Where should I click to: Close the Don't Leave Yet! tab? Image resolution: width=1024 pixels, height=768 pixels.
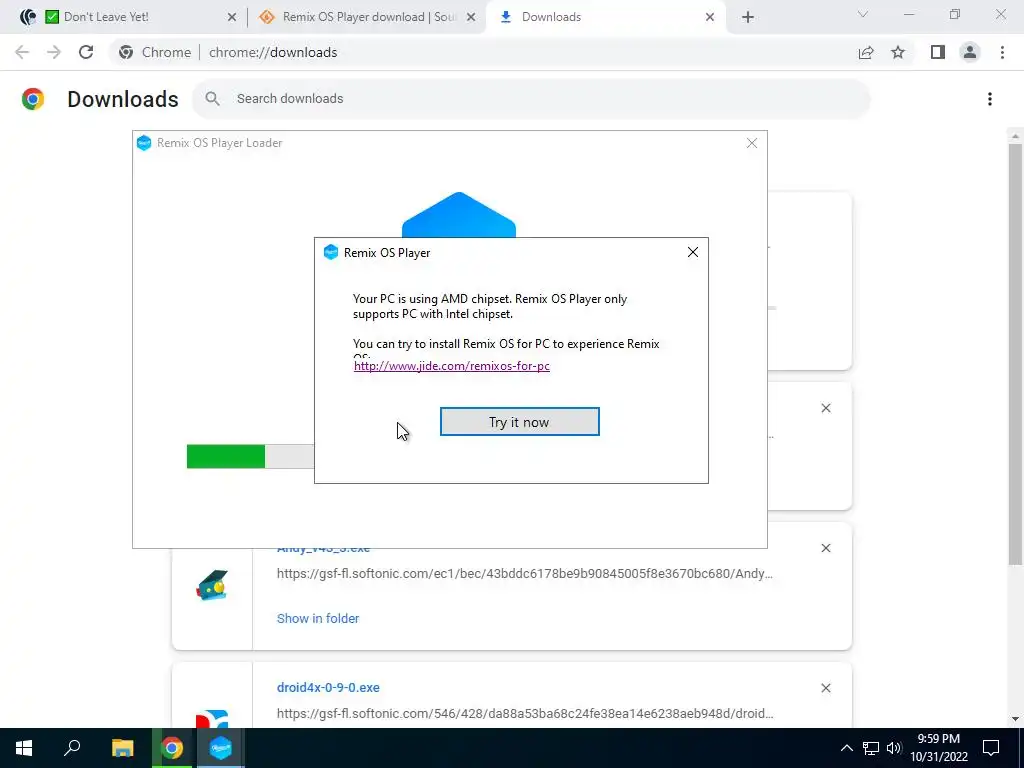click(232, 18)
